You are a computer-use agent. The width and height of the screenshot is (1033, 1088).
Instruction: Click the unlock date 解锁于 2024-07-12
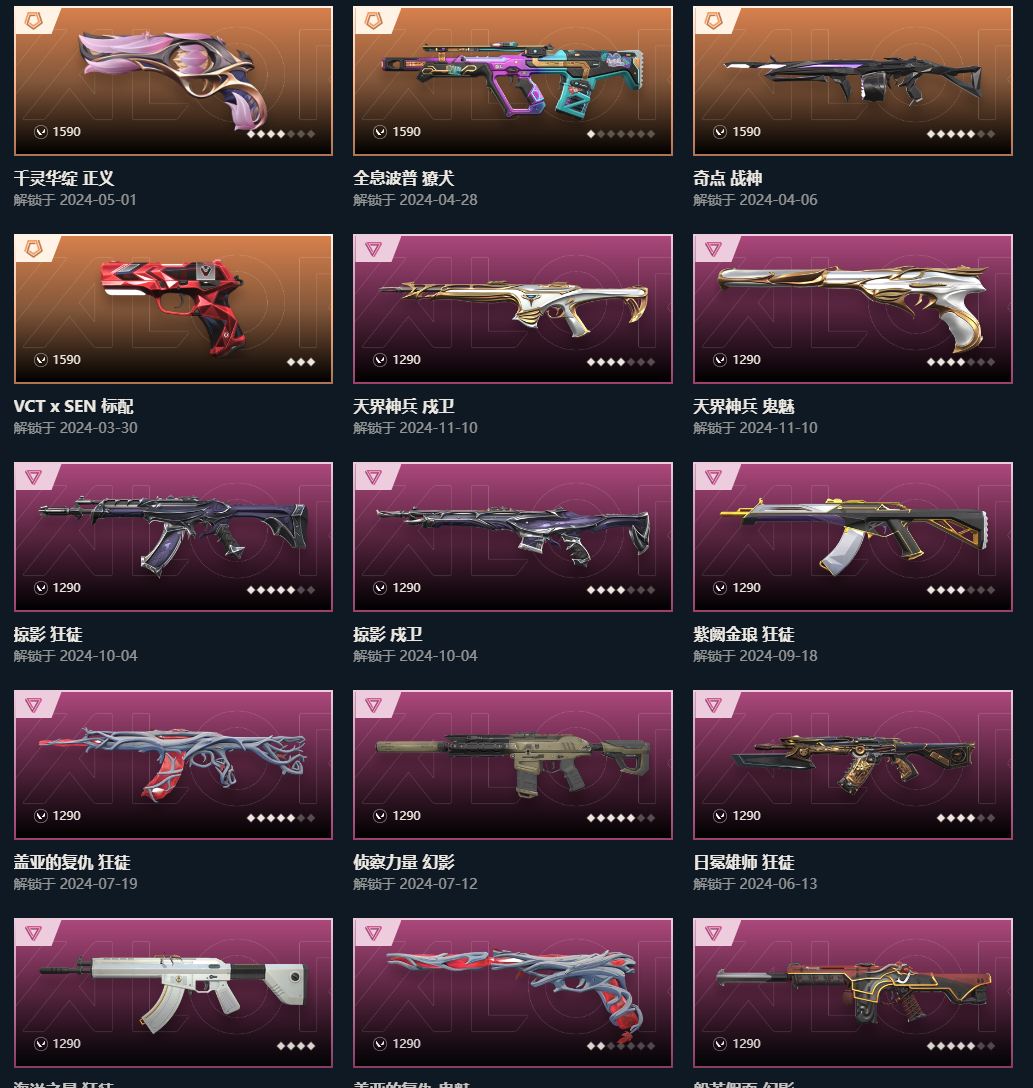click(415, 884)
